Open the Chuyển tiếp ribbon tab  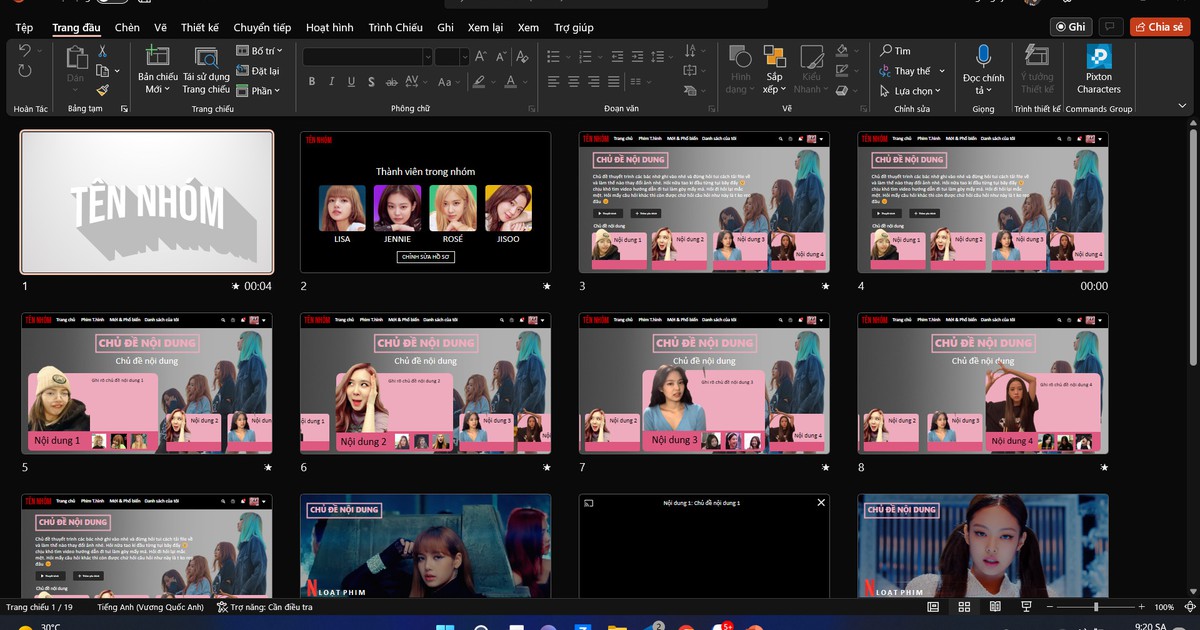262,28
